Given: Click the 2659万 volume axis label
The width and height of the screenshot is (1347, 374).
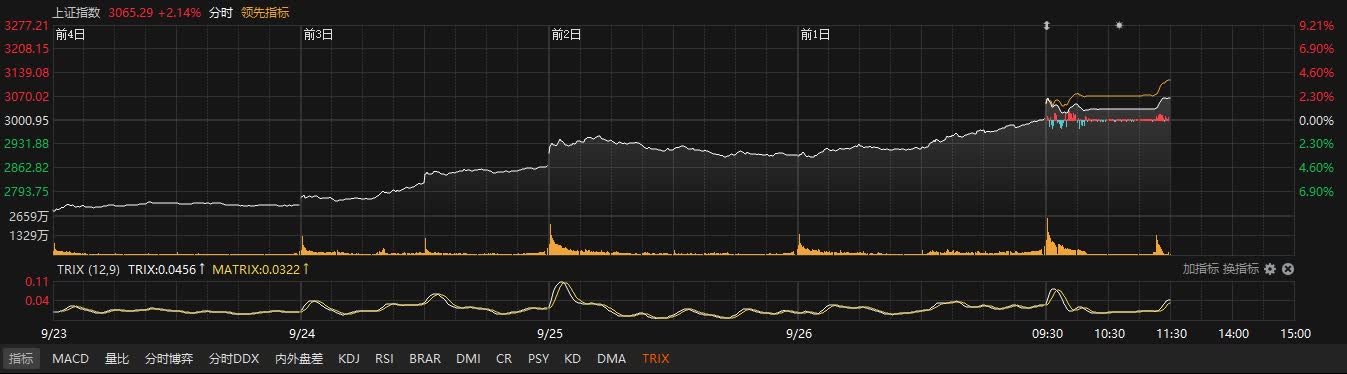Looking at the screenshot, I should coord(28,216).
